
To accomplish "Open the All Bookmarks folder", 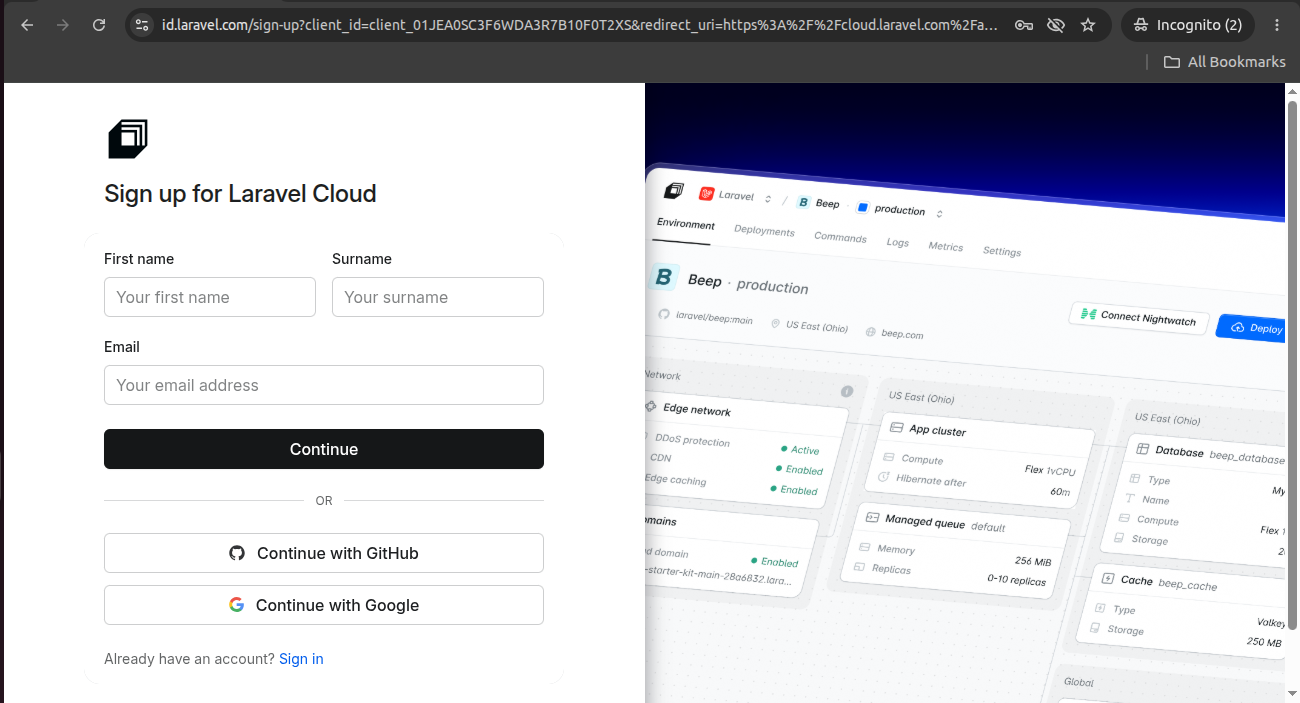I will (x=1225, y=62).
